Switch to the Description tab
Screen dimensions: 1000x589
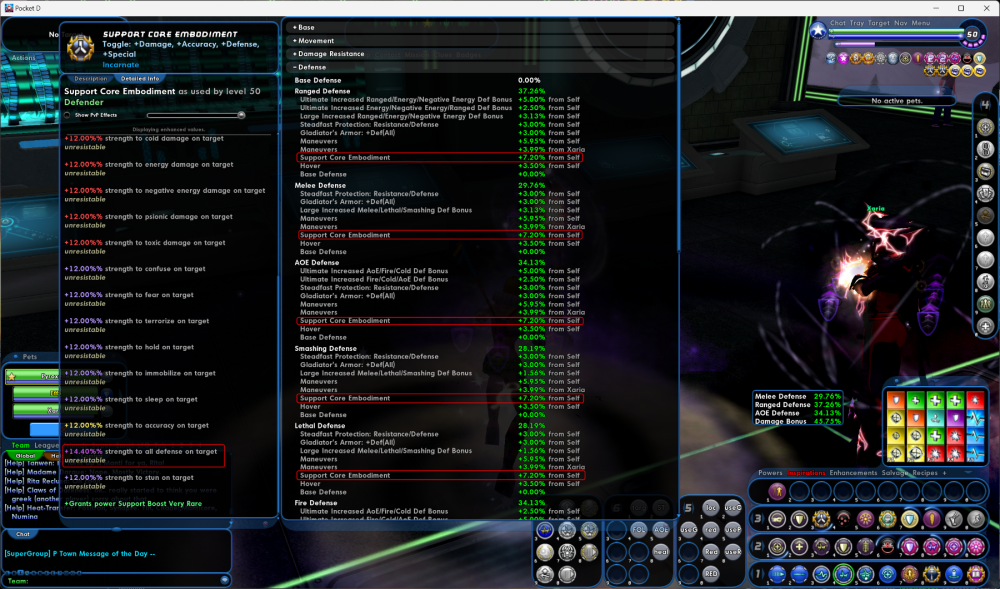(90, 78)
